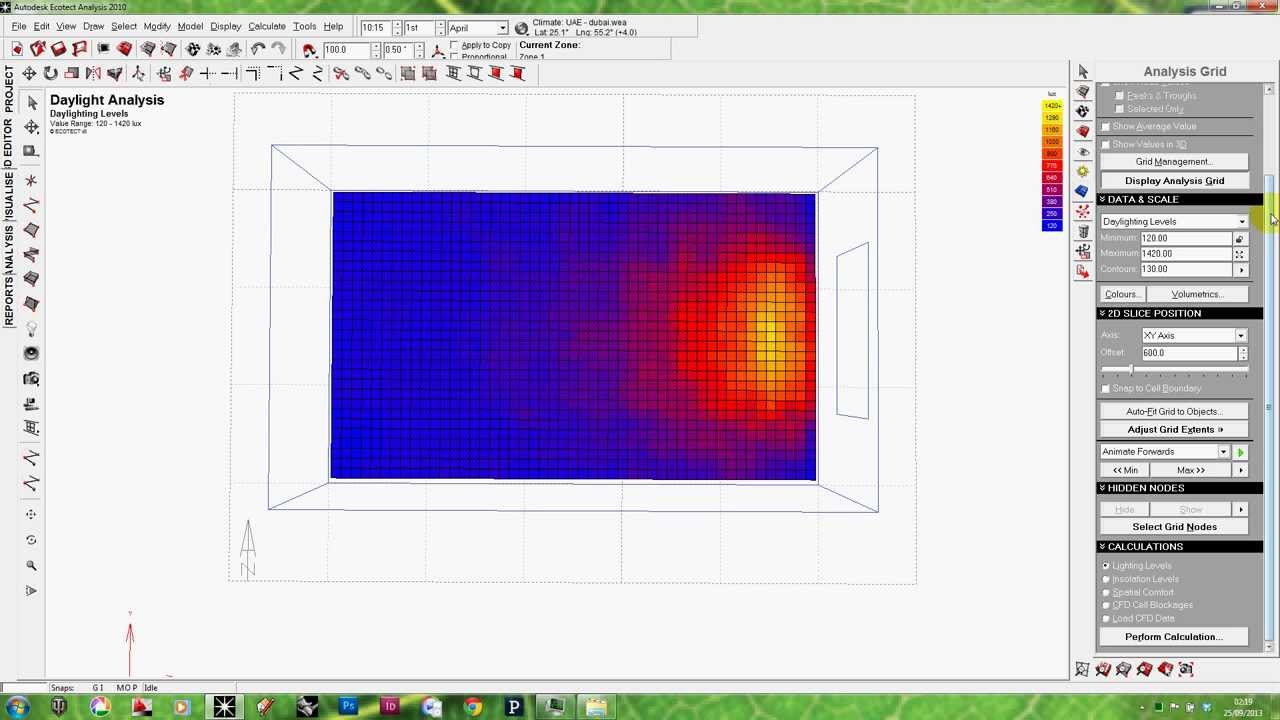Open the Modify menu
1280x720 pixels.
click(157, 27)
